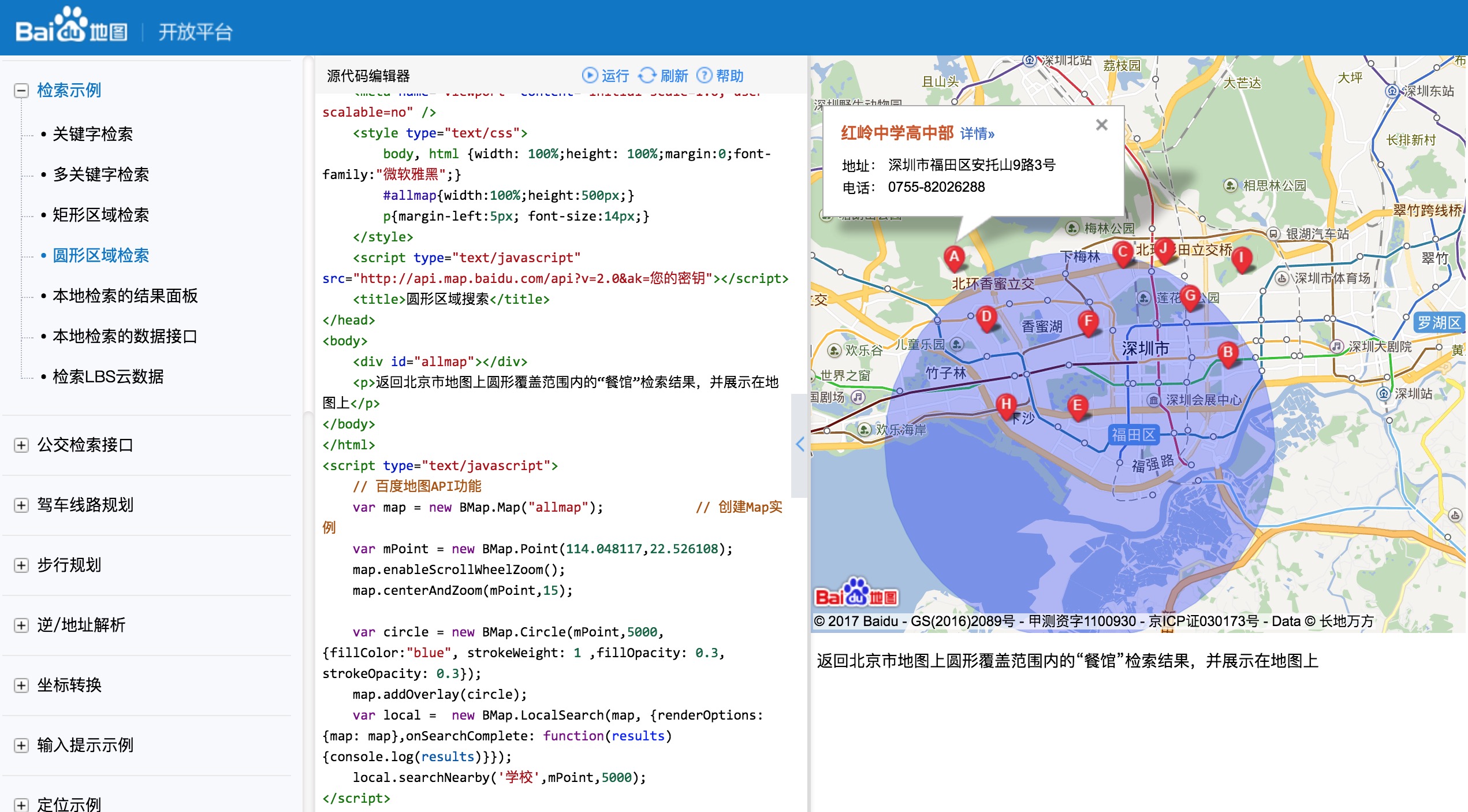
Task: Expand the 驾车线路规划 section
Action: tap(21, 505)
